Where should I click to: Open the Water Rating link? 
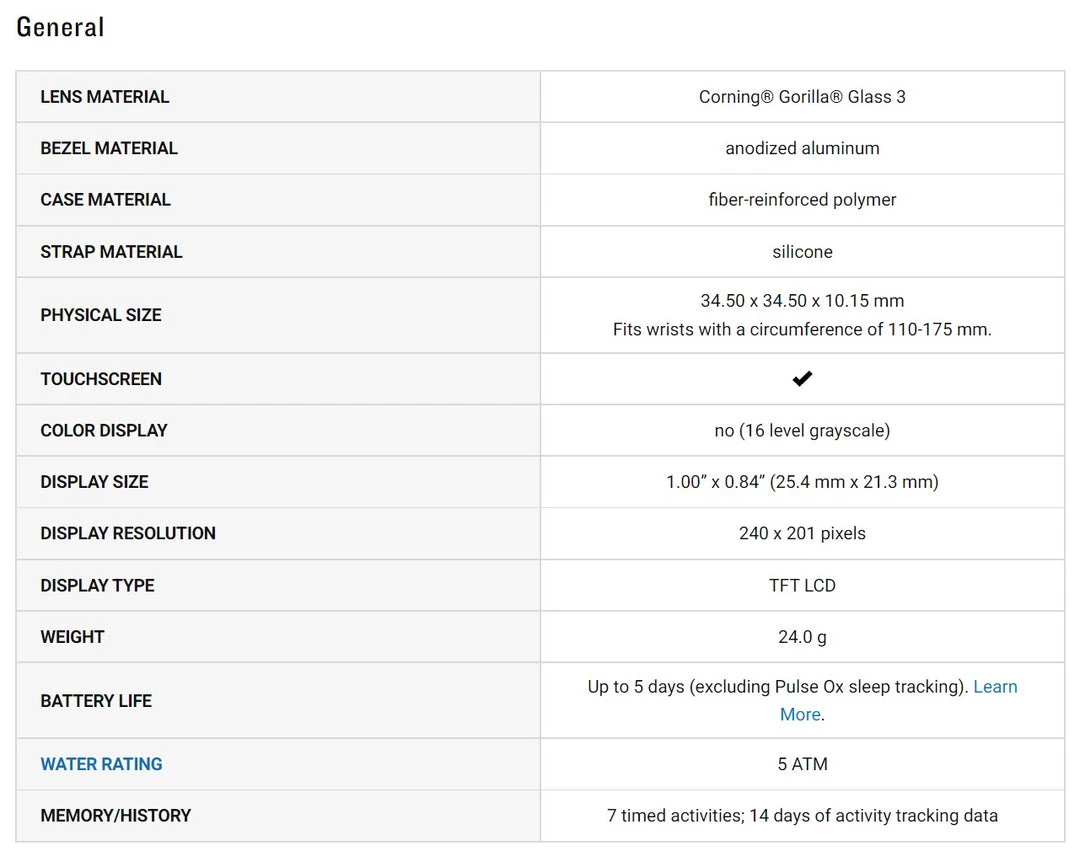(101, 764)
